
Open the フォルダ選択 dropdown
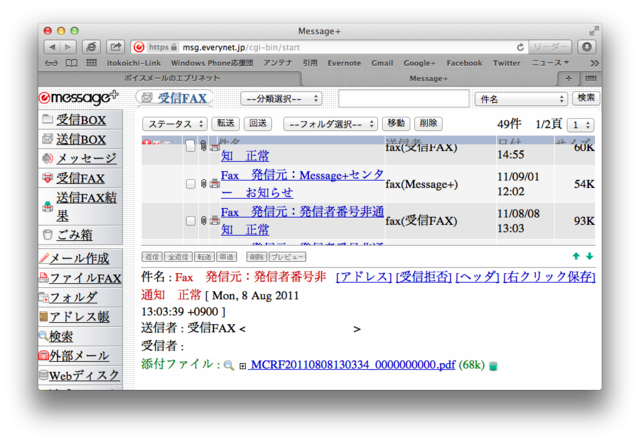pyautogui.click(x=330, y=124)
